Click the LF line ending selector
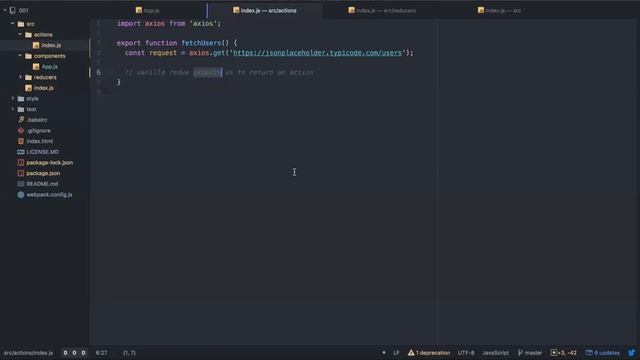Viewport: 640px width, 360px height. (396, 353)
